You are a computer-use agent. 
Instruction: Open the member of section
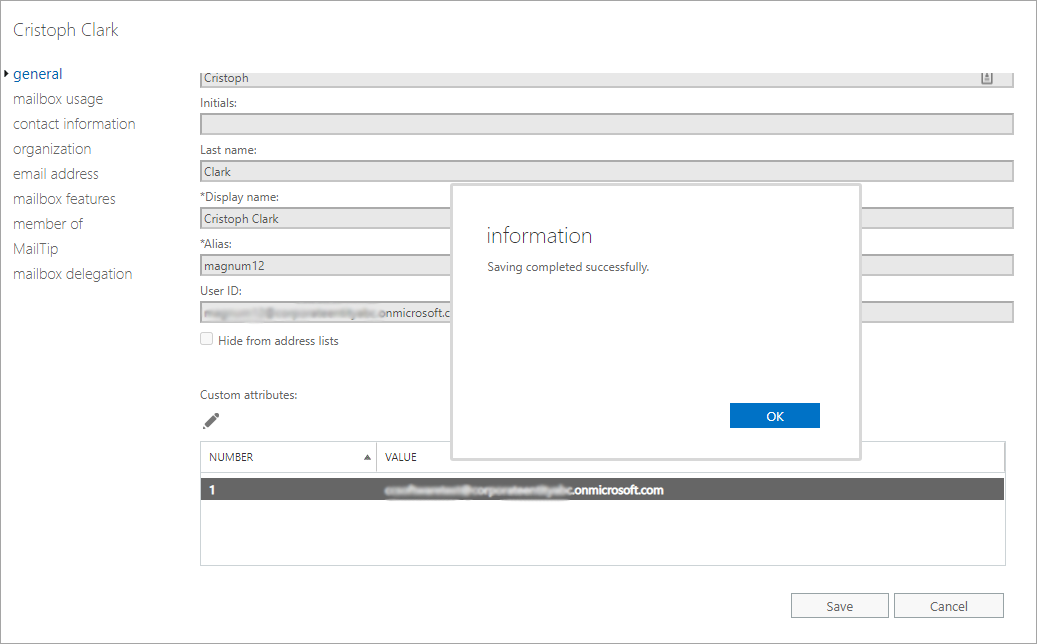pyautogui.click(x=48, y=224)
